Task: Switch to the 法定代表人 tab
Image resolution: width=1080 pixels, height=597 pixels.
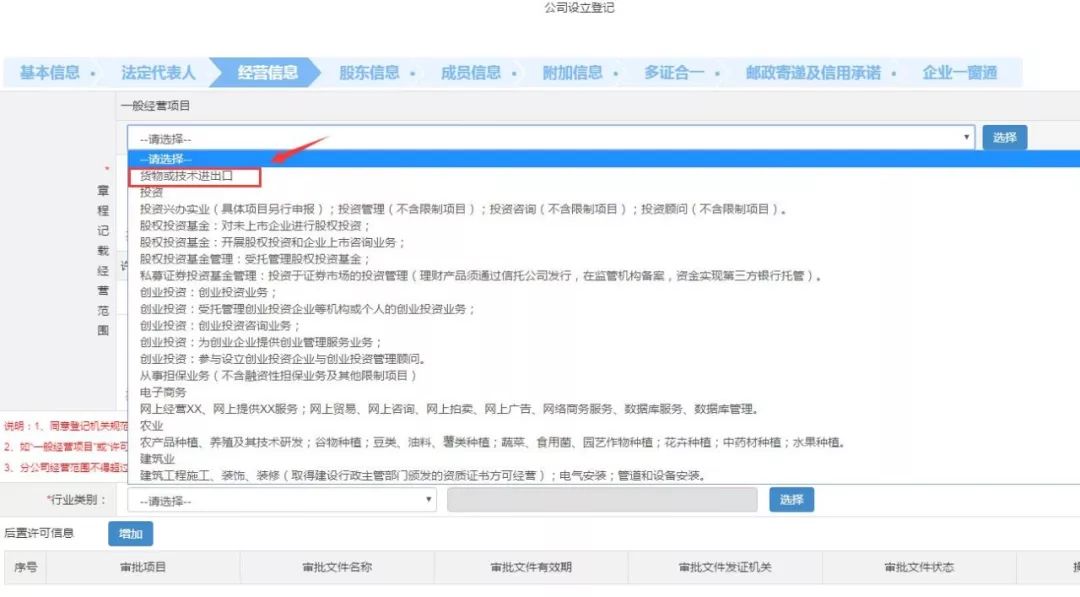Action: [158, 73]
